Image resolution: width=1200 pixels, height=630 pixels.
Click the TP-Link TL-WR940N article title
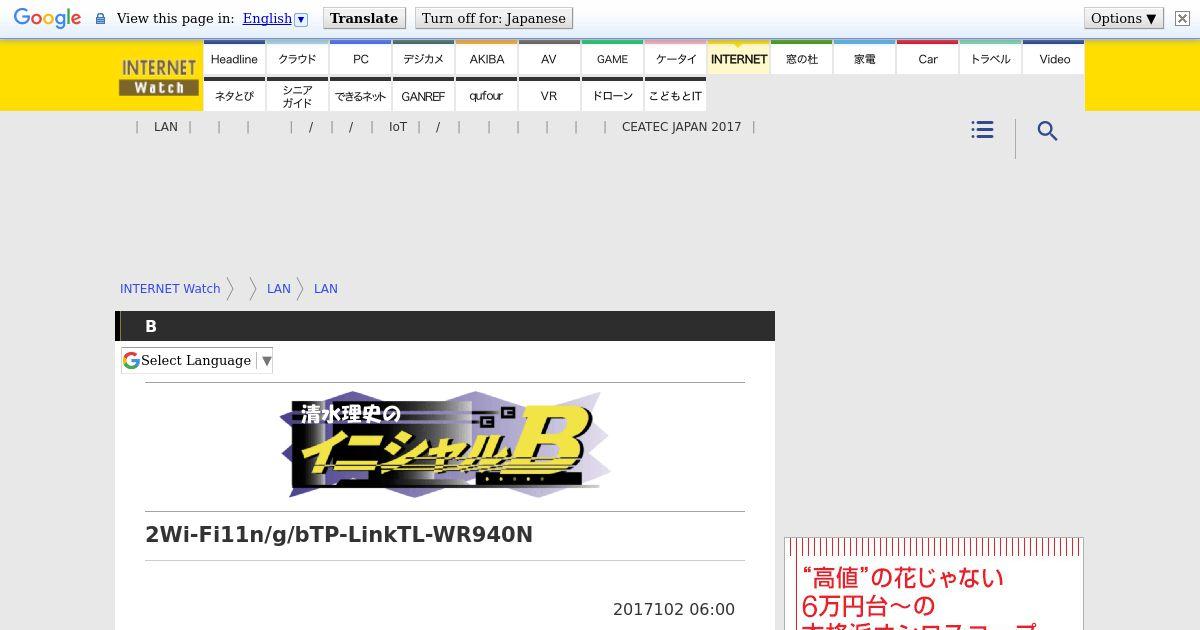[339, 535]
